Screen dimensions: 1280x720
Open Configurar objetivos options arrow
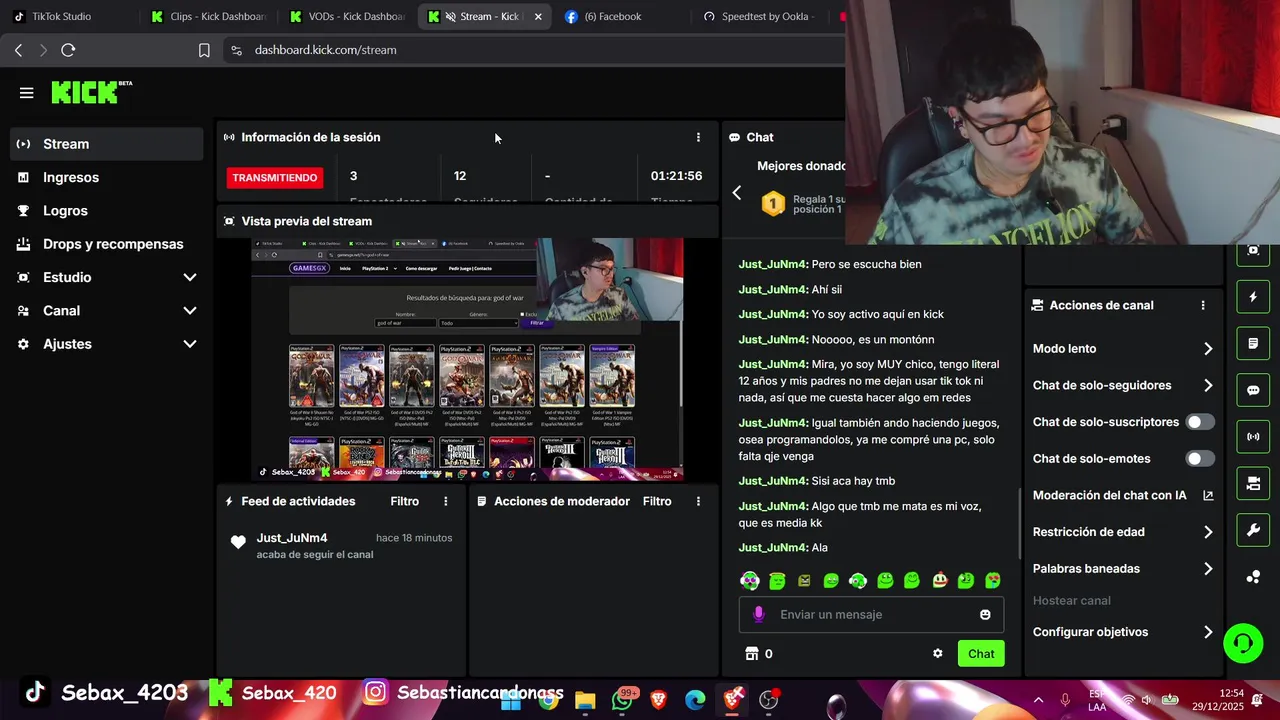tap(1208, 632)
